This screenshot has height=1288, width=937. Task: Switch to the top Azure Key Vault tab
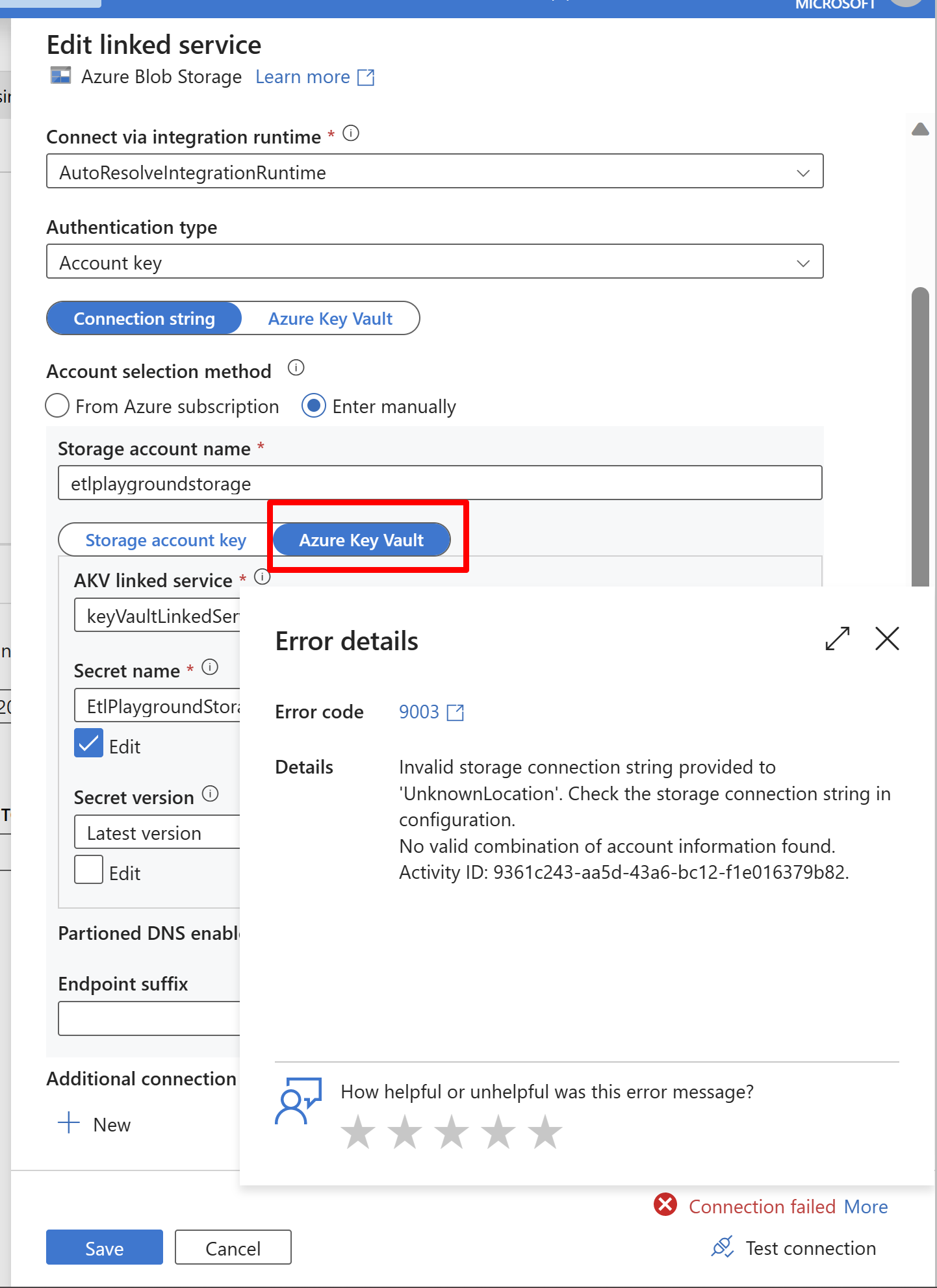330,318
